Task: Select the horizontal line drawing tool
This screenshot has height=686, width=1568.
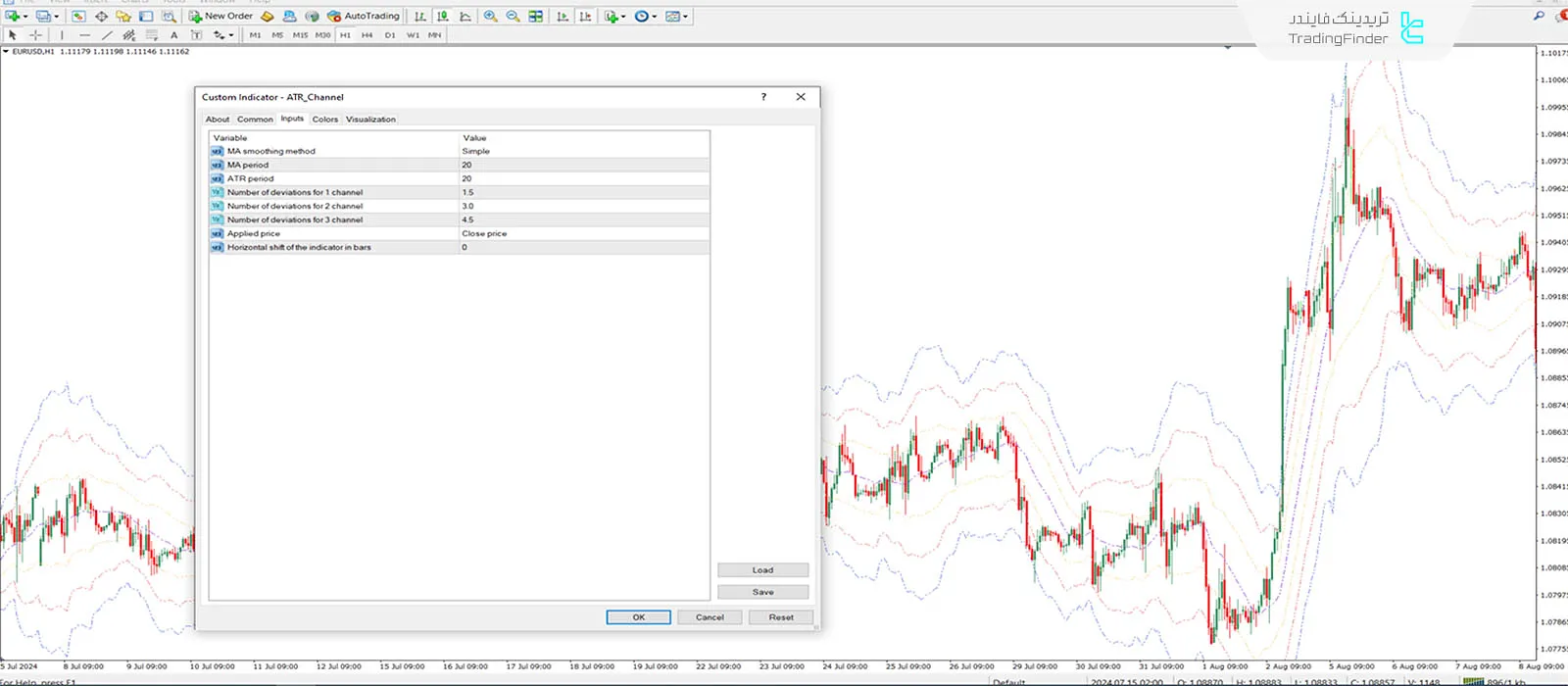Action: (84, 35)
